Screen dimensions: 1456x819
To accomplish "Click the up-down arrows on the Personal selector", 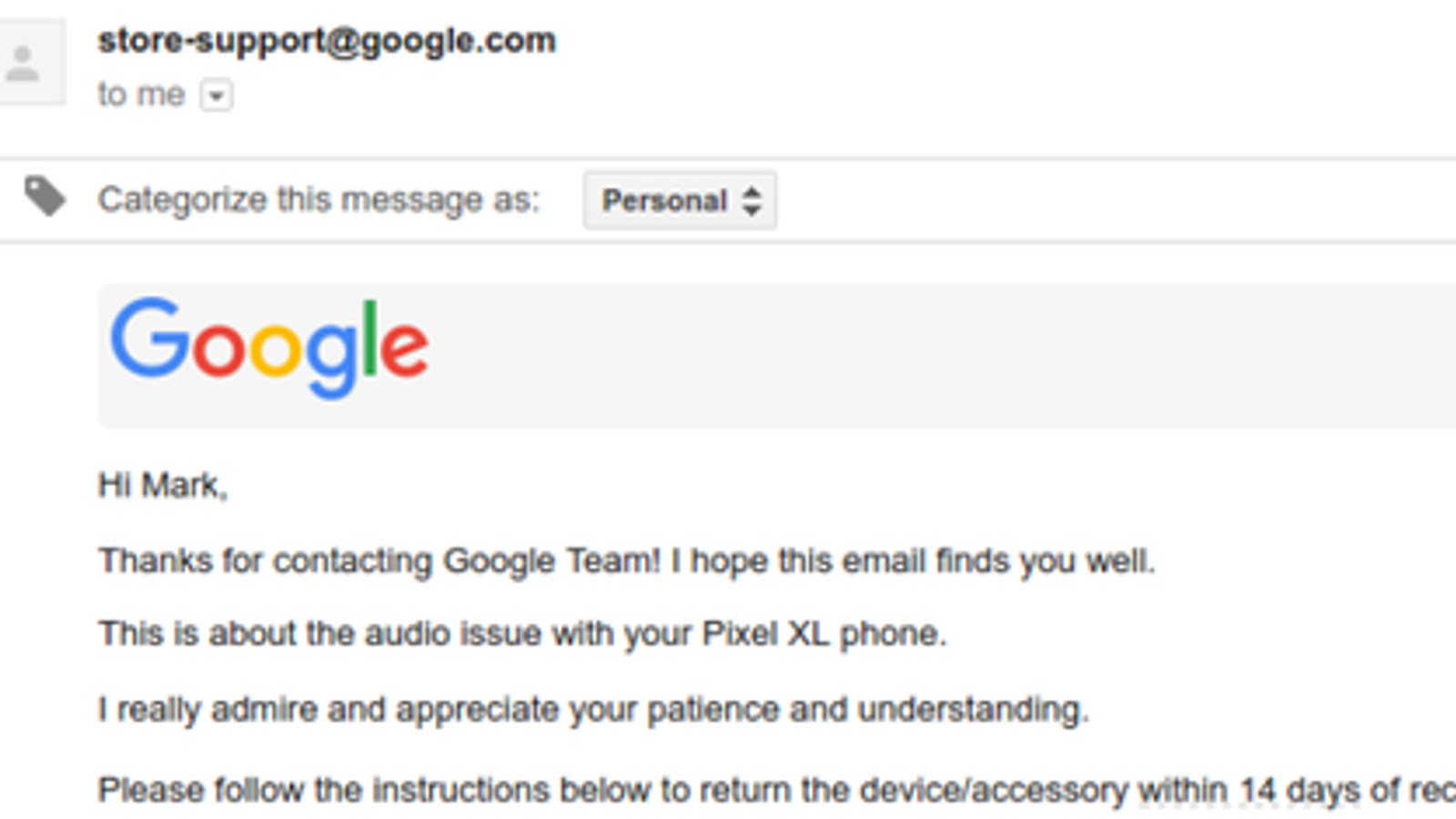I will (x=752, y=200).
